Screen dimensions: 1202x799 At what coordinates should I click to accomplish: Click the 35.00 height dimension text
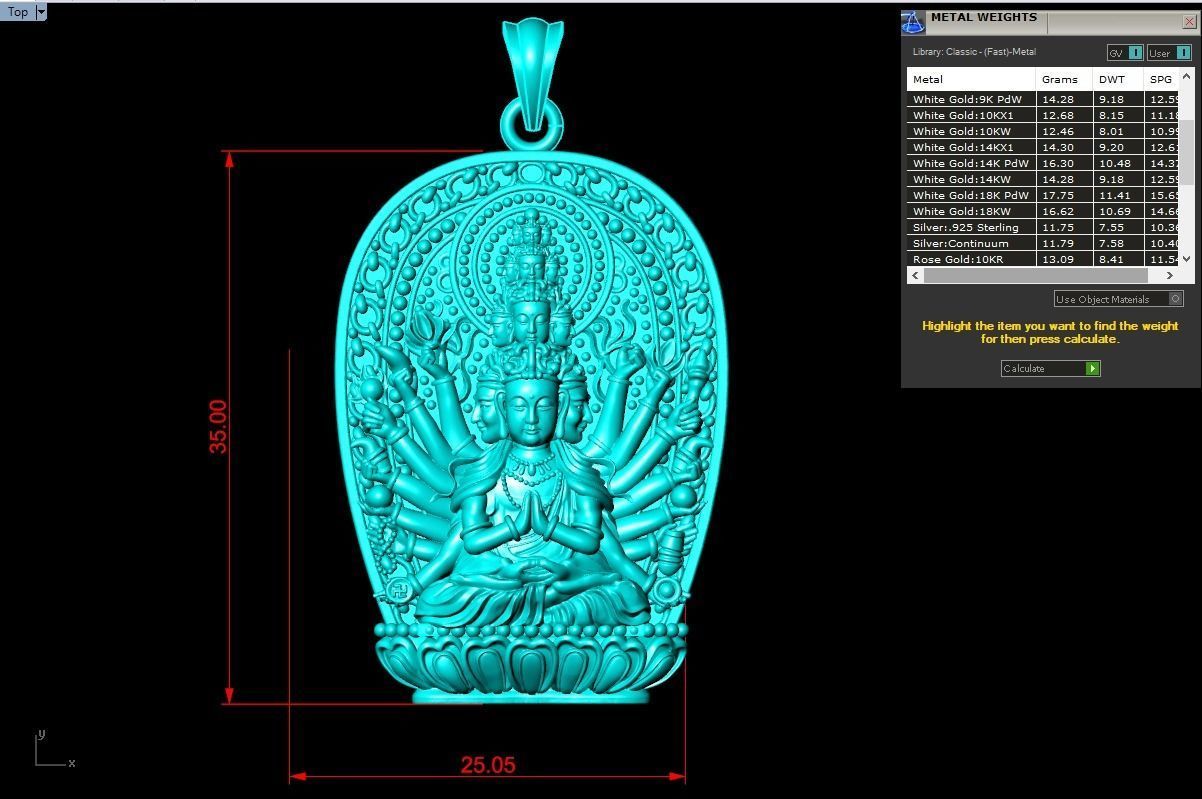(218, 427)
